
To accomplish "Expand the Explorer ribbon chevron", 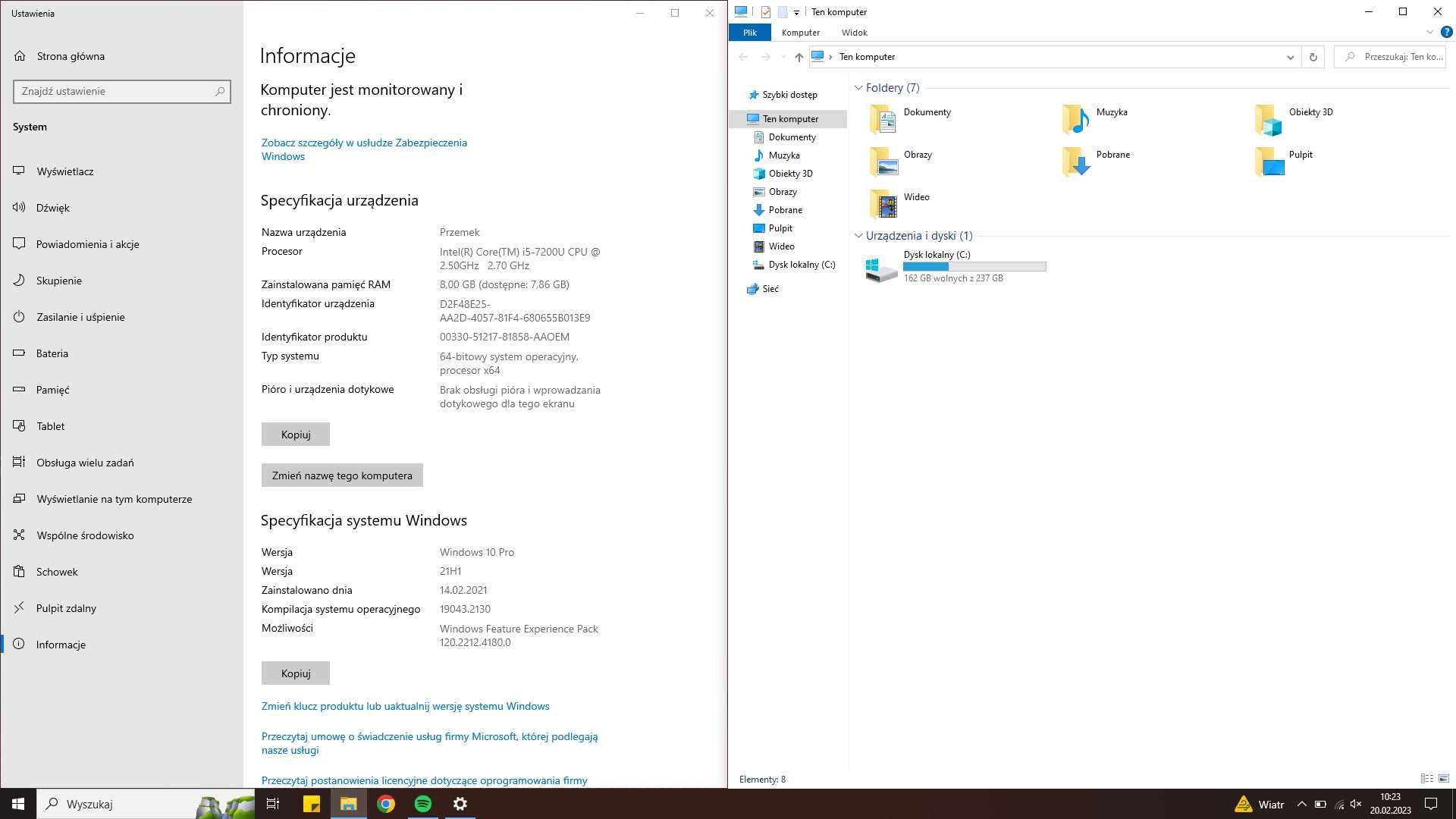I will click(1429, 33).
